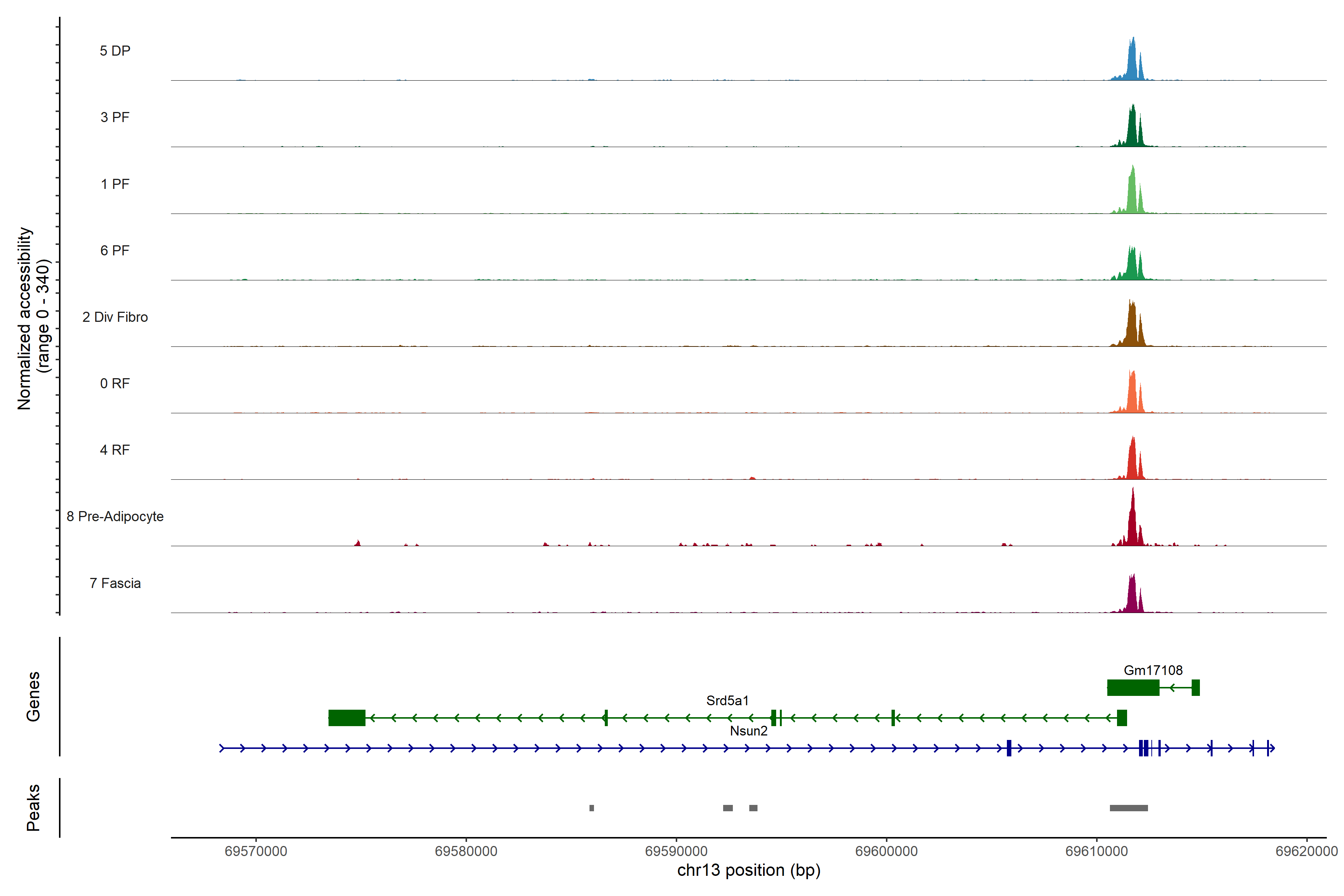Click the Srd5a1 gene label
This screenshot has width=1344, height=896.
pos(727,701)
